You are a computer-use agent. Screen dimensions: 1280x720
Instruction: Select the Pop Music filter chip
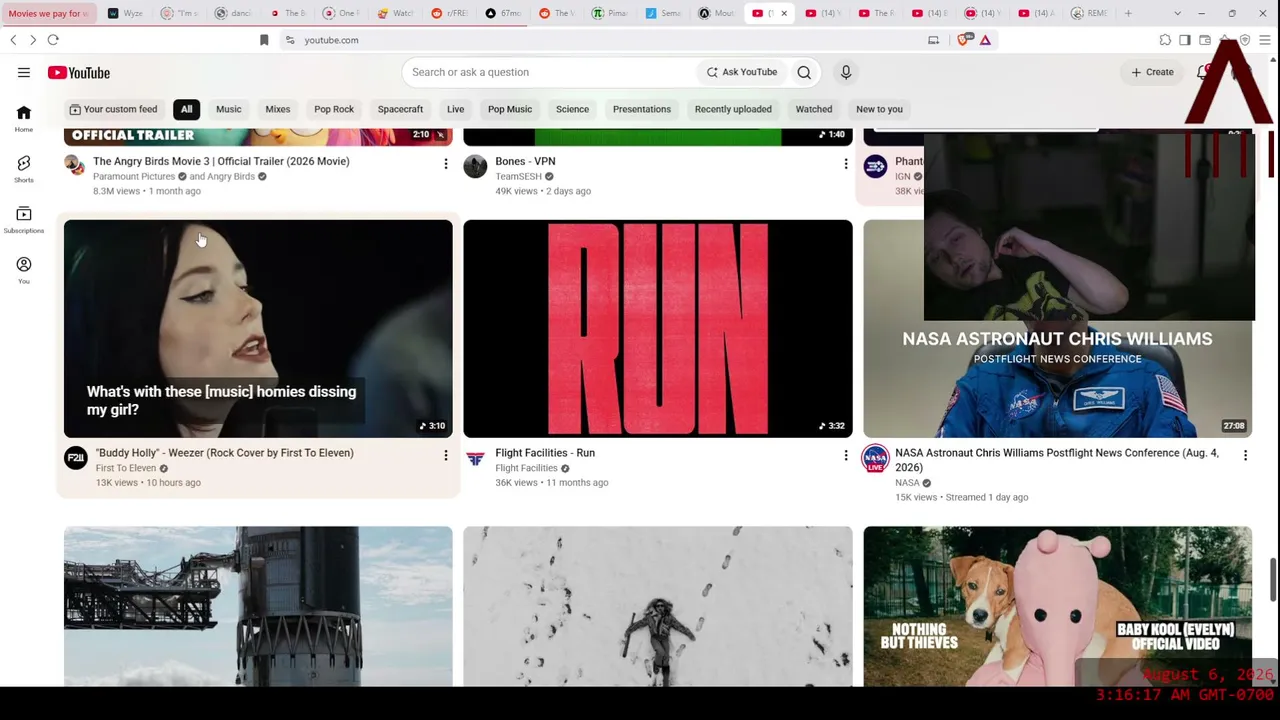[510, 109]
